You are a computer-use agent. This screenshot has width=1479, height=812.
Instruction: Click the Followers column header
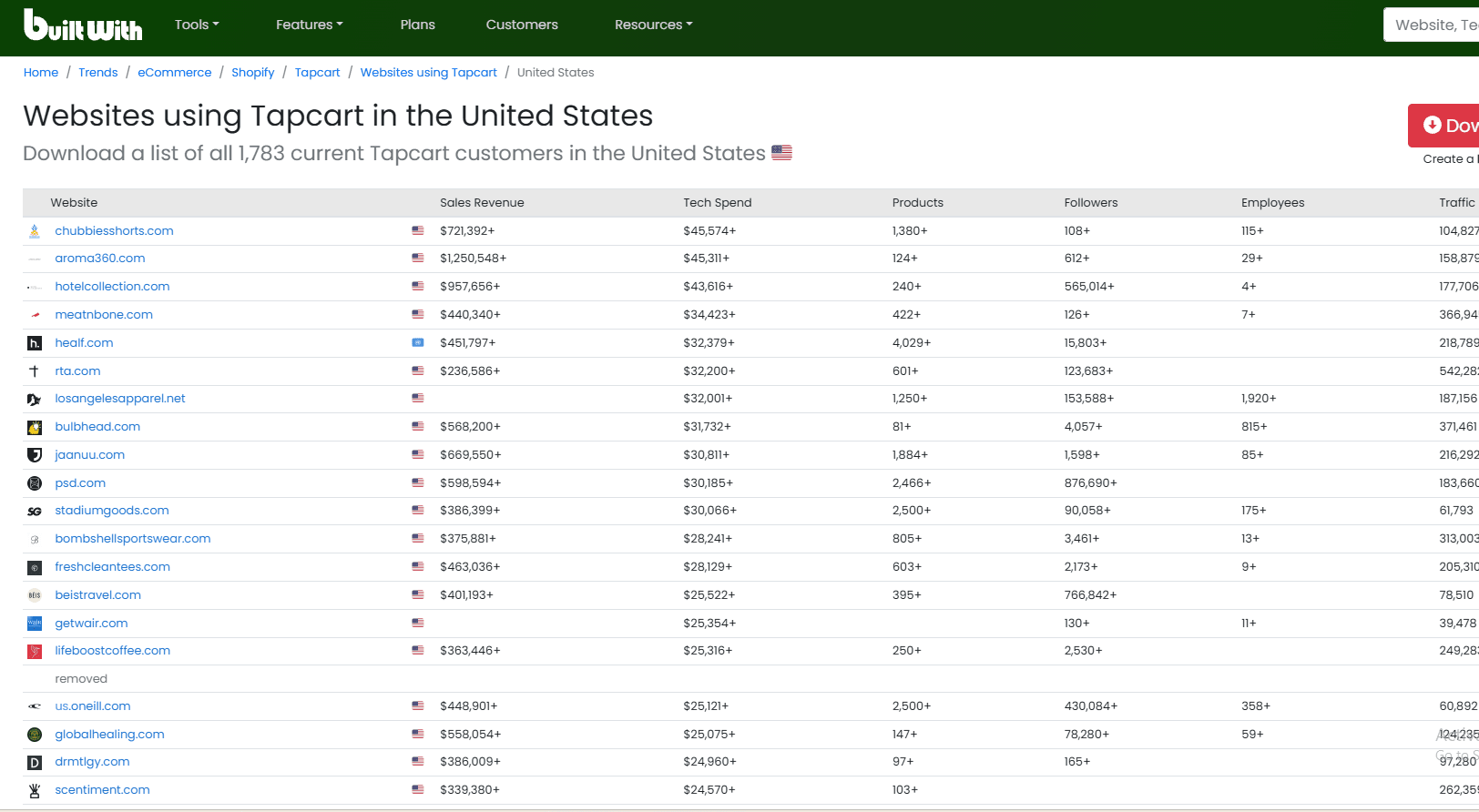1091,203
